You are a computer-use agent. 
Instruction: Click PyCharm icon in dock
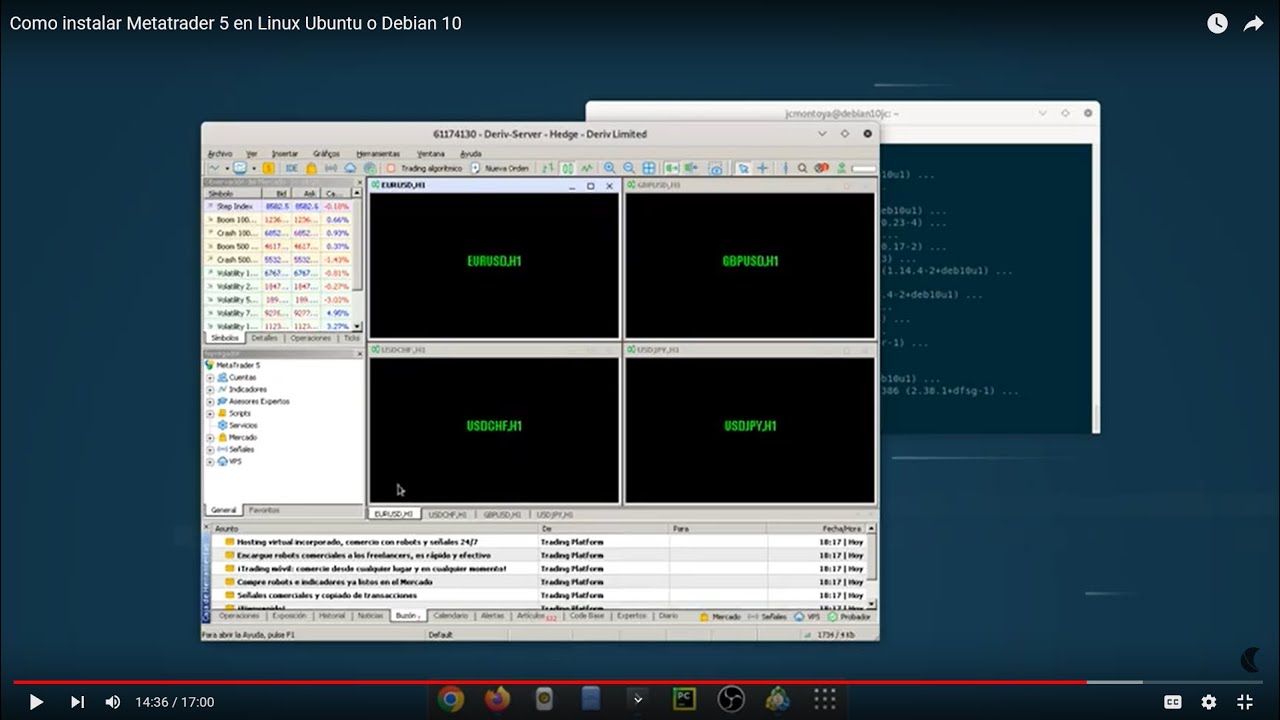pyautogui.click(x=684, y=699)
